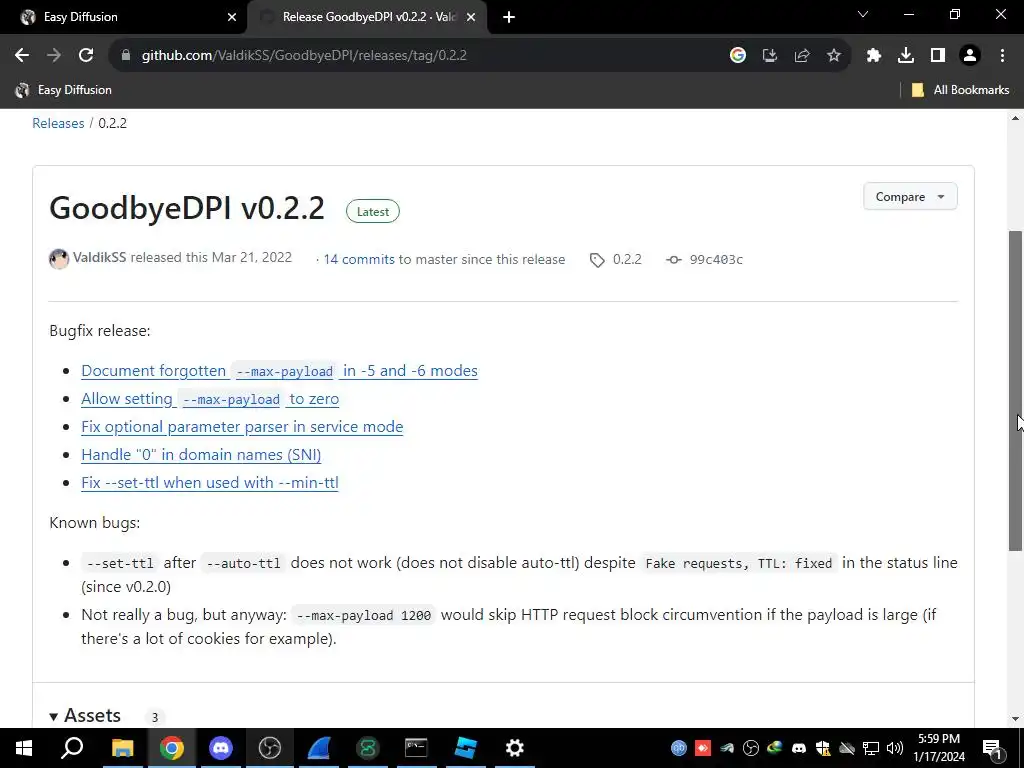Open ValdikSS user avatar

(x=59, y=259)
